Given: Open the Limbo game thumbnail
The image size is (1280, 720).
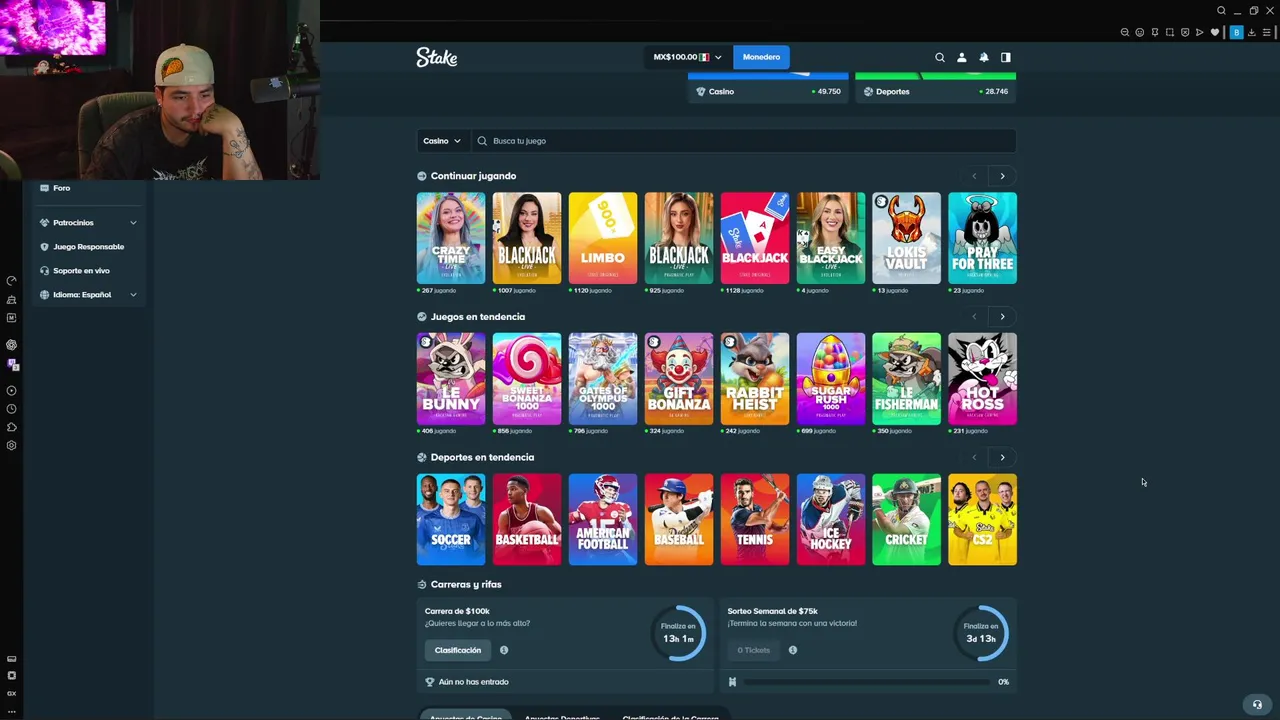Looking at the screenshot, I should (603, 238).
